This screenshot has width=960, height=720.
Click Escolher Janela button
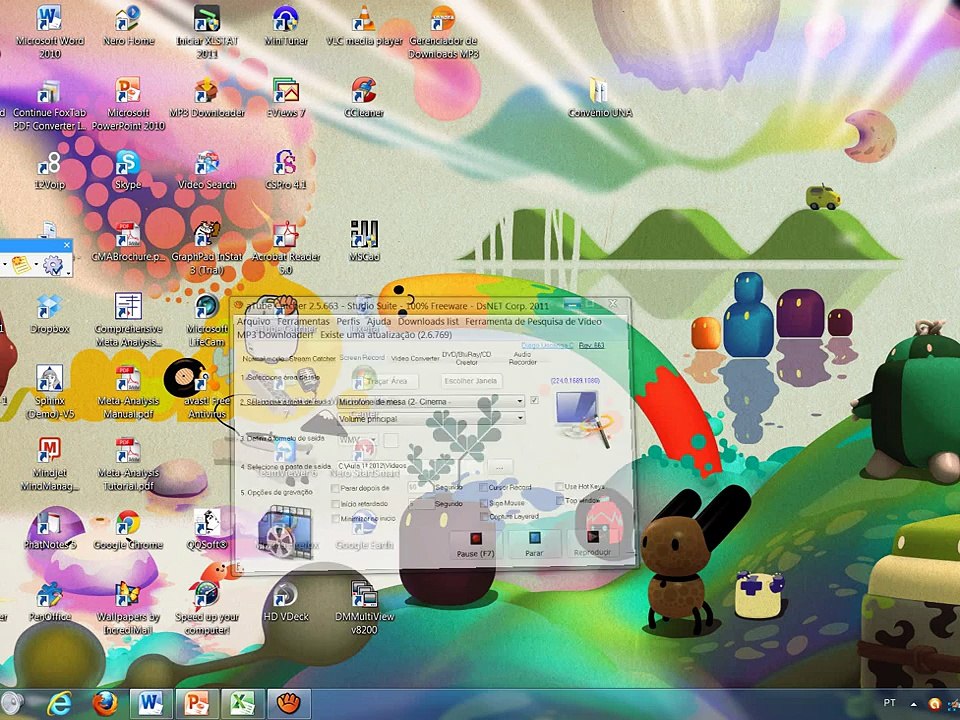tap(471, 381)
